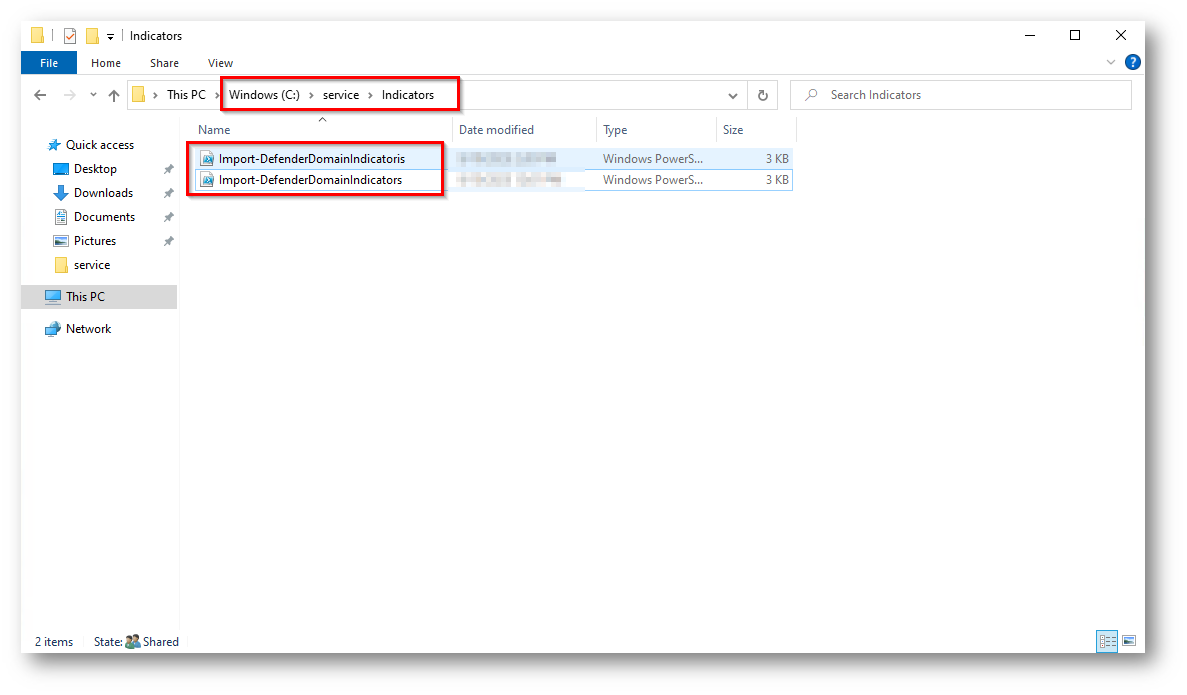1187x695 pixels.
Task: Select Downloads in Quick access
Action: click(x=103, y=193)
